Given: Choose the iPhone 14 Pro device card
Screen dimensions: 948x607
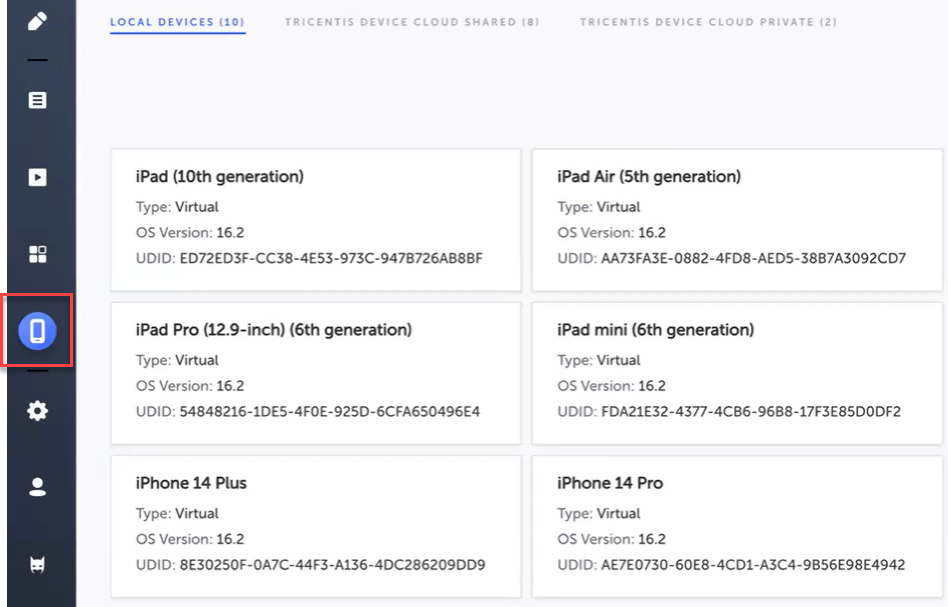Looking at the screenshot, I should coord(736,526).
